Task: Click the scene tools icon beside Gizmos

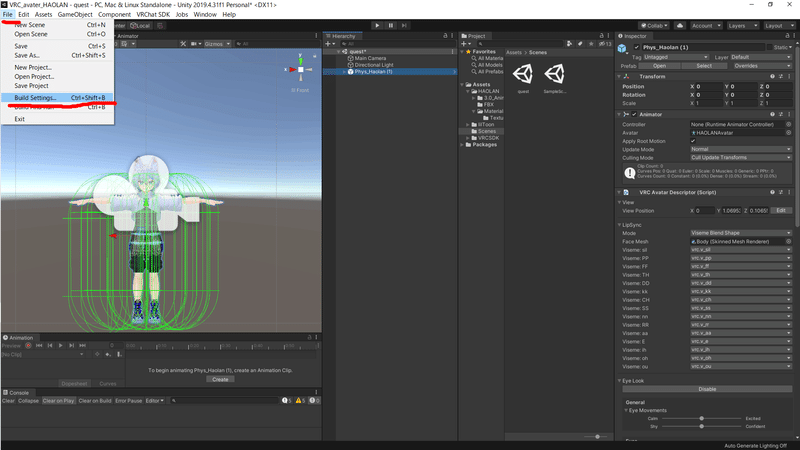Action: (183, 44)
